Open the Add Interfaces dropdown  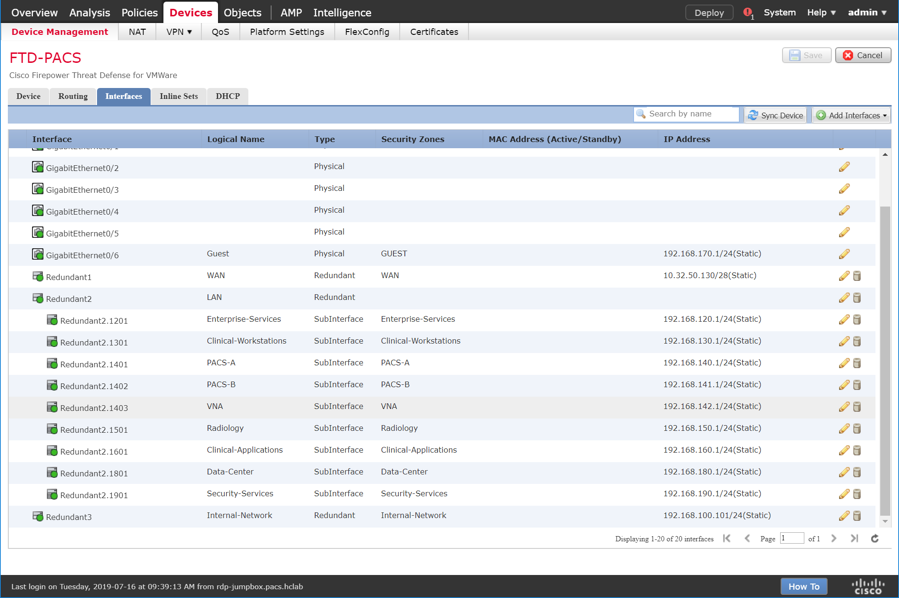pos(851,115)
